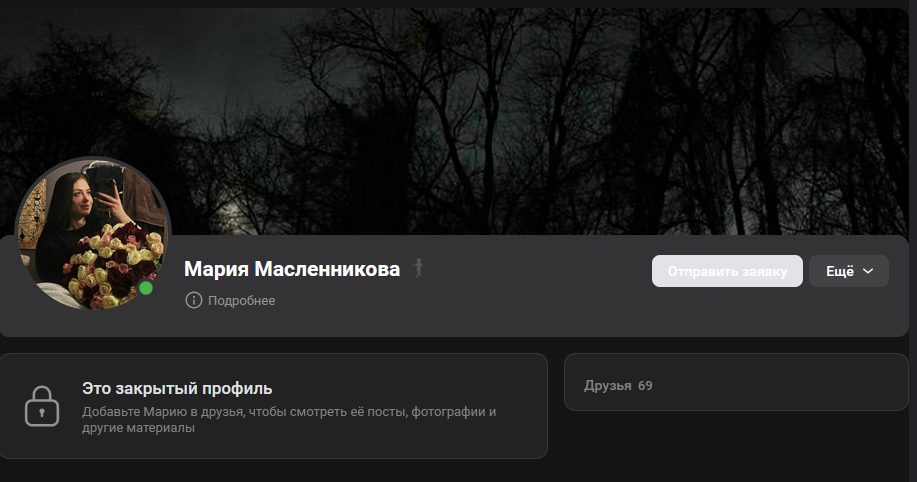Click the friends count number 69
Screen dimensions: 917x482
click(x=645, y=385)
